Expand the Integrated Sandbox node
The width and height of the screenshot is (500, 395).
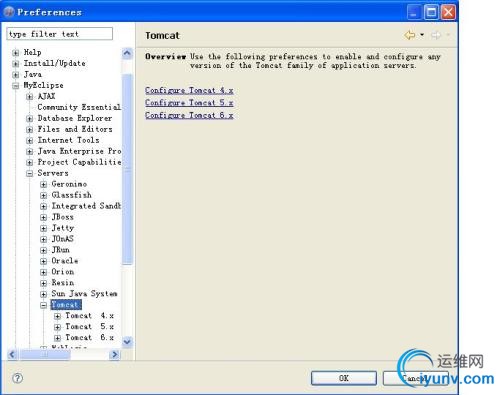[43, 206]
